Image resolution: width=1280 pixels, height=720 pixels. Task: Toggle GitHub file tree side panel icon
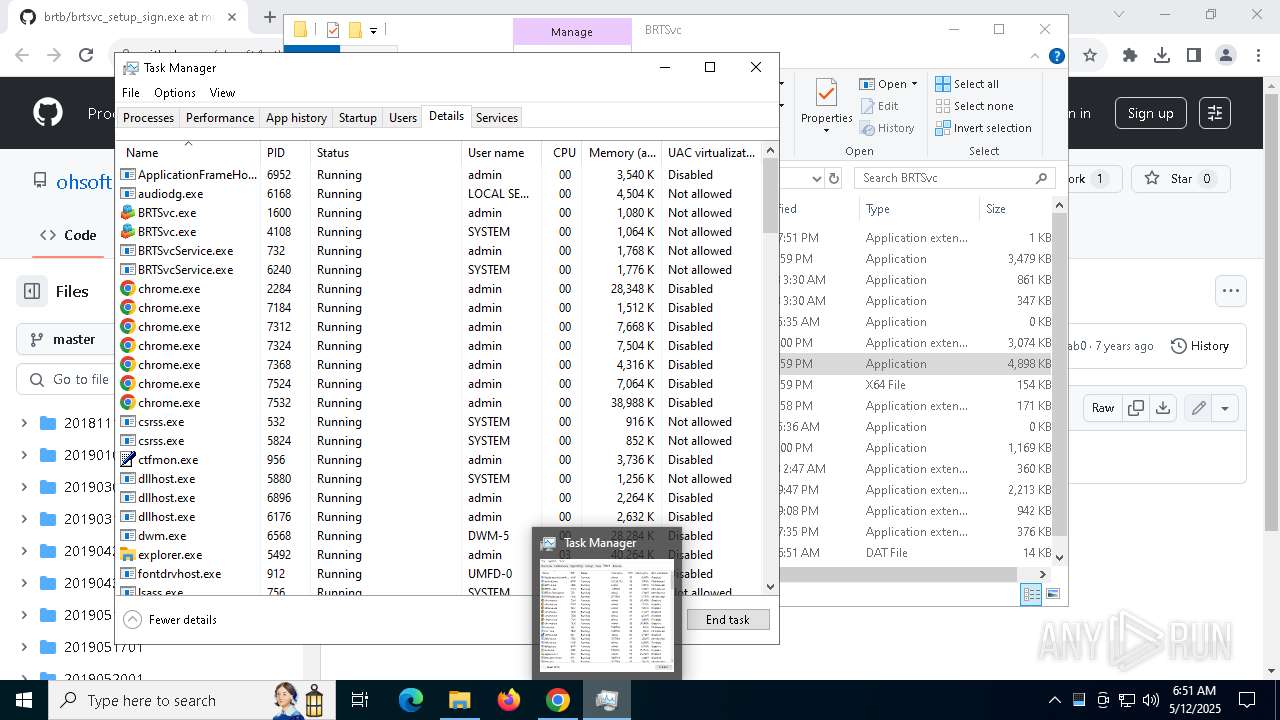(x=32, y=291)
